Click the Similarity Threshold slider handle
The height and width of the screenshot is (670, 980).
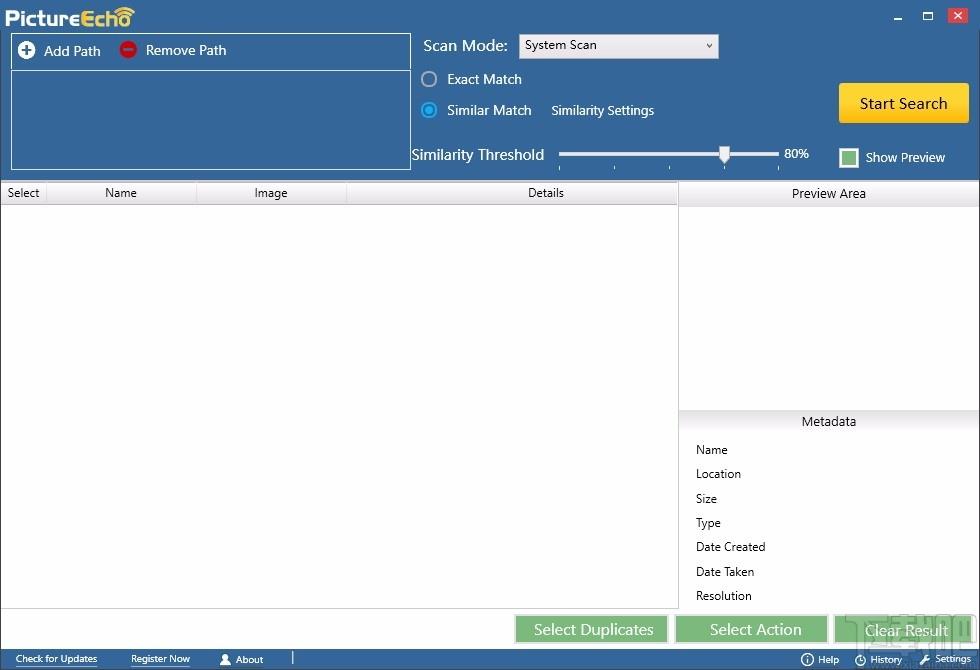(724, 154)
